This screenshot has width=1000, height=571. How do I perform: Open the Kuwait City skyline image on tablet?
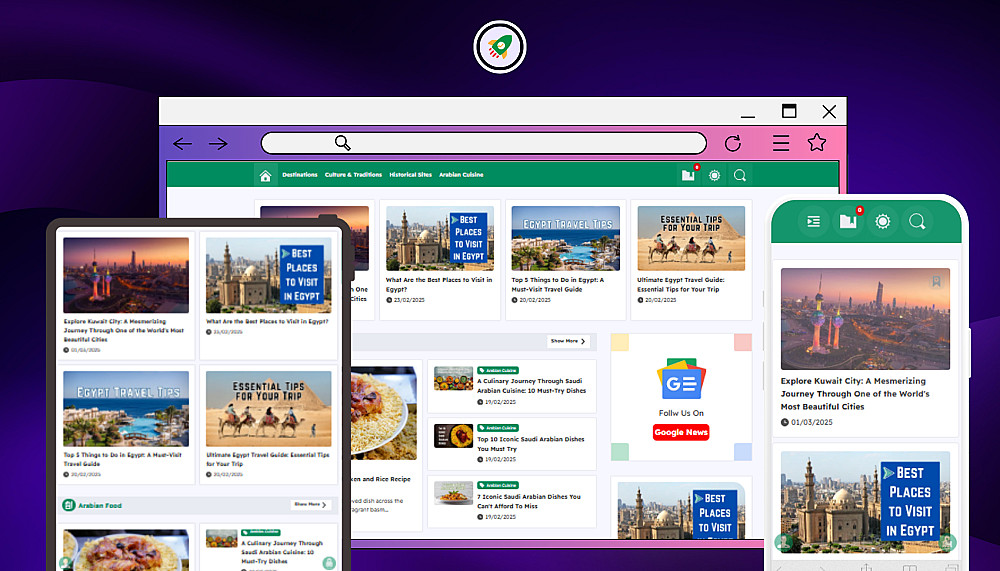pyautogui.click(x=126, y=275)
